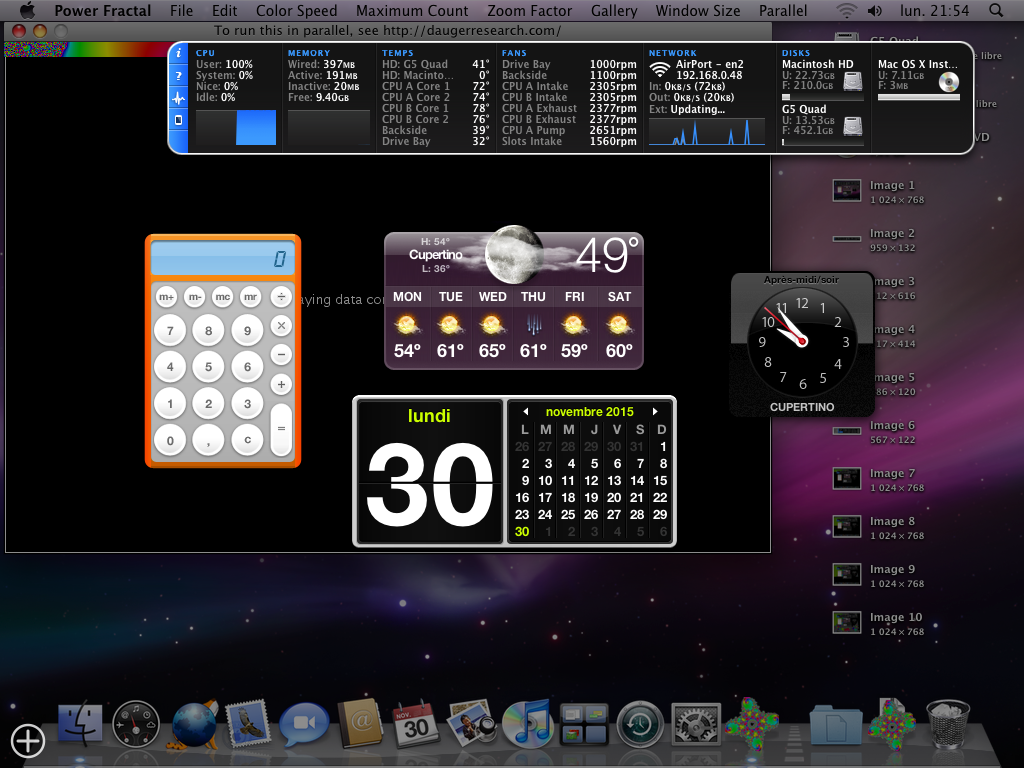Click the volume icon in menu bar
The image size is (1024, 768).
coord(874,10)
